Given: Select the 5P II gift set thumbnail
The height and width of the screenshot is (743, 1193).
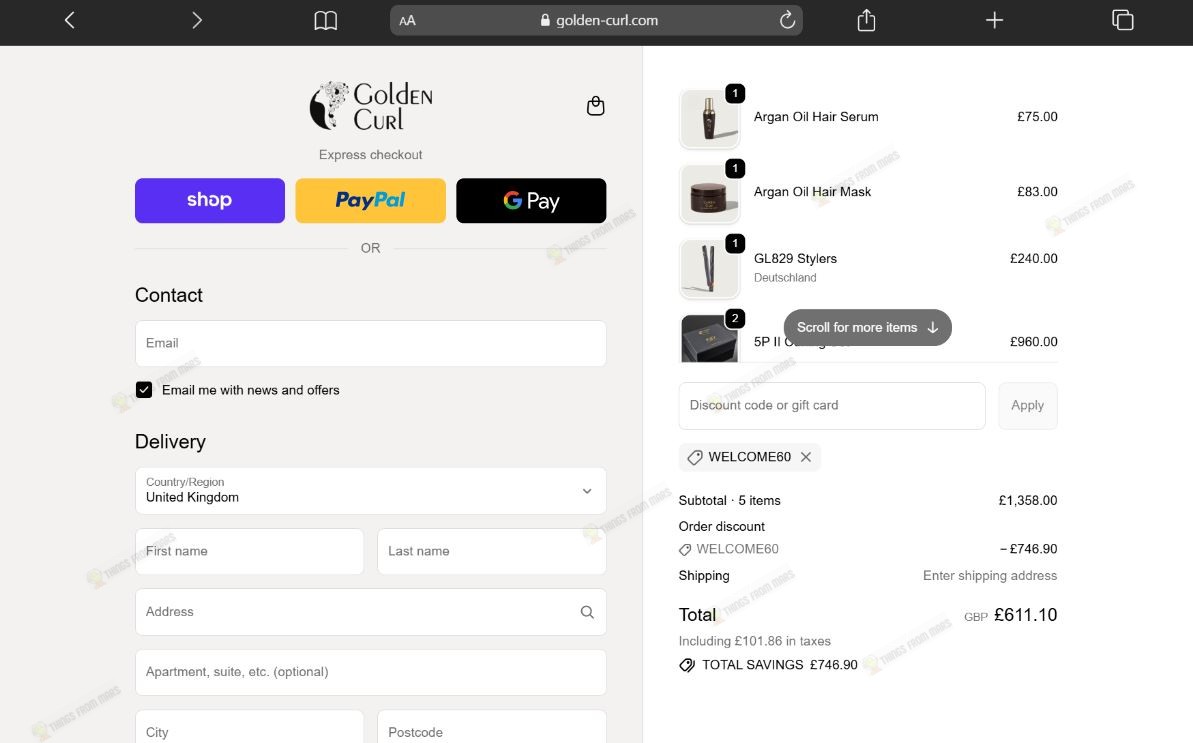Looking at the screenshot, I should click(709, 338).
